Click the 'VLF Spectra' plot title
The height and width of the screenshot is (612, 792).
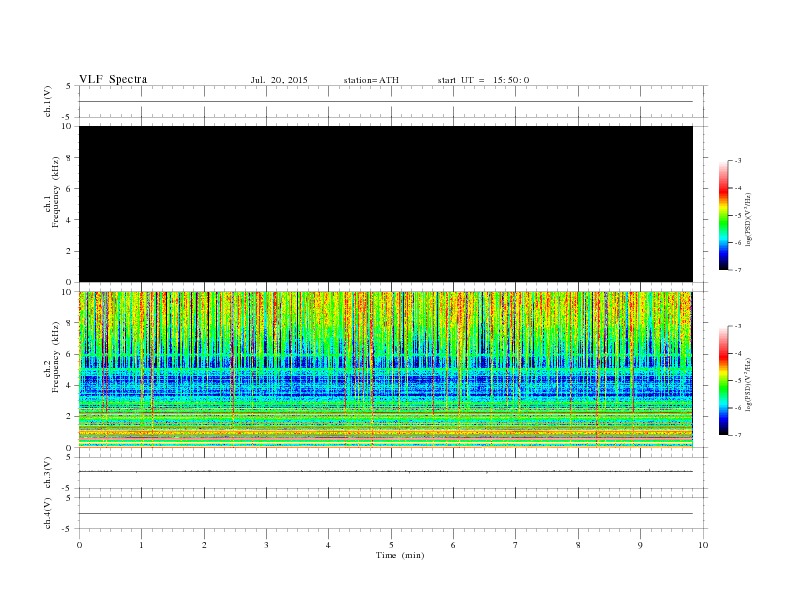(x=113, y=79)
